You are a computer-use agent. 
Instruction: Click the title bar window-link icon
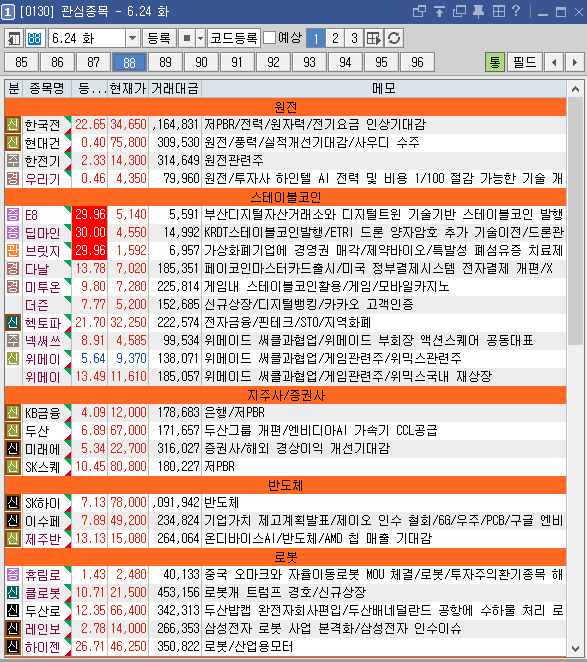click(x=419, y=11)
